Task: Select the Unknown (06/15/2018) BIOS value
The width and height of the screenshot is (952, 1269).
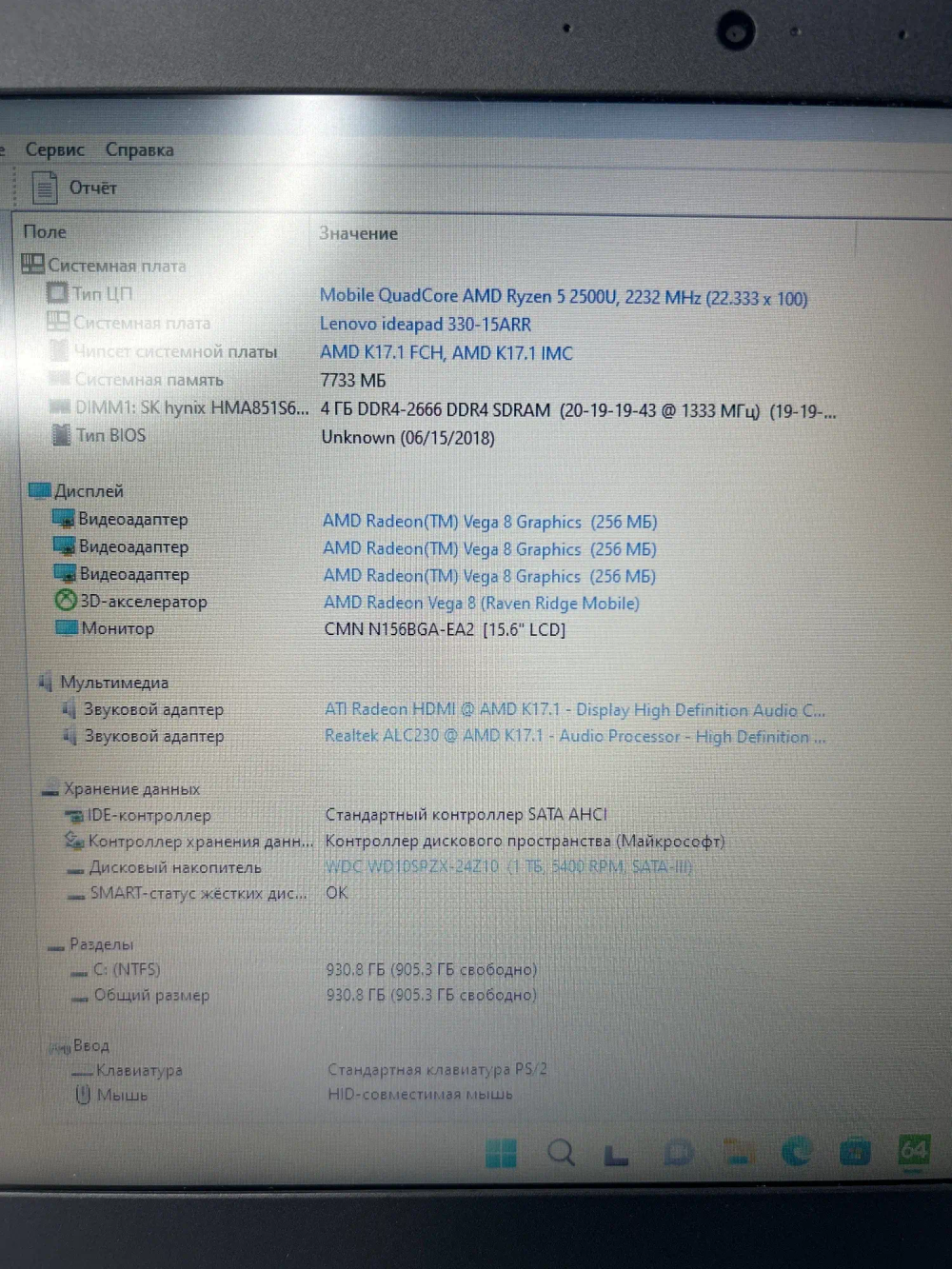Action: tap(407, 438)
